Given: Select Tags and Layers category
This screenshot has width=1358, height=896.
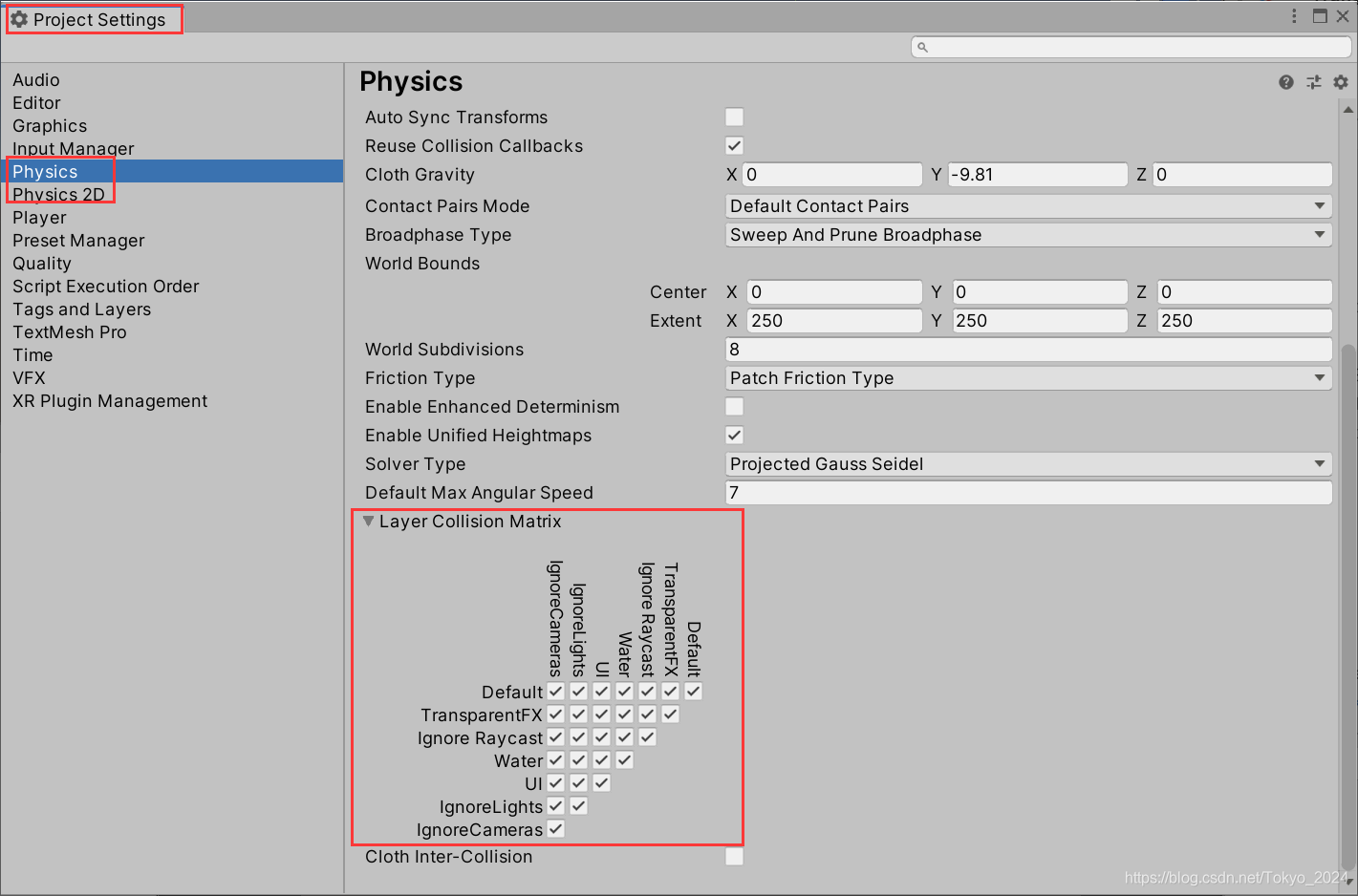Looking at the screenshot, I should 82,309.
